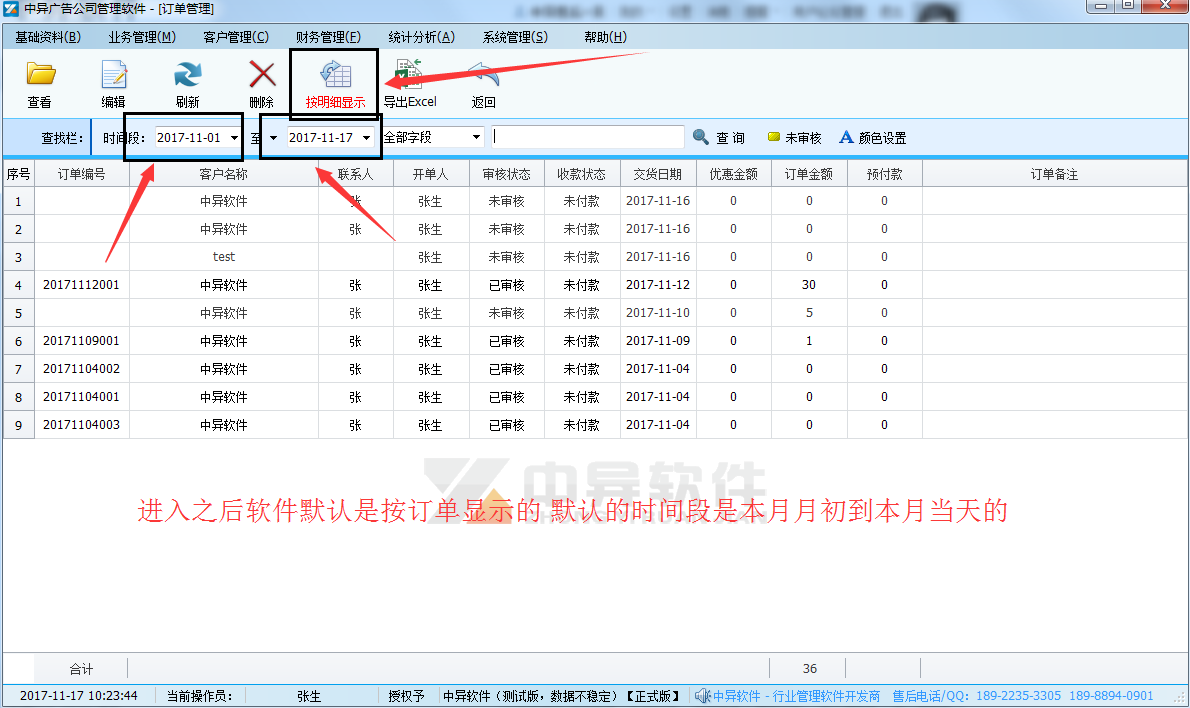Run the search with the 查询 button
The image size is (1190, 708).
[x=719, y=137]
